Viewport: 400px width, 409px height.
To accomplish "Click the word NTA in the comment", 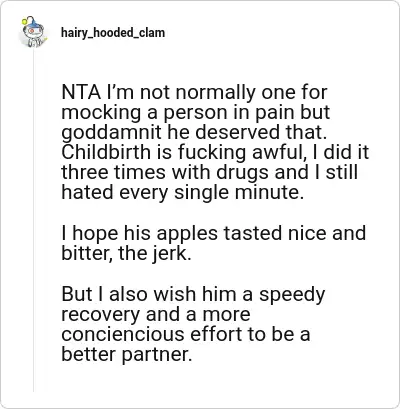I will point(81,92).
